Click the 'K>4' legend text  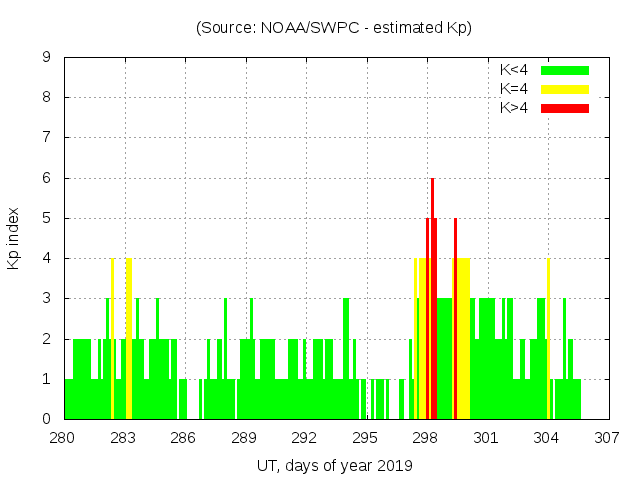[x=514, y=107]
